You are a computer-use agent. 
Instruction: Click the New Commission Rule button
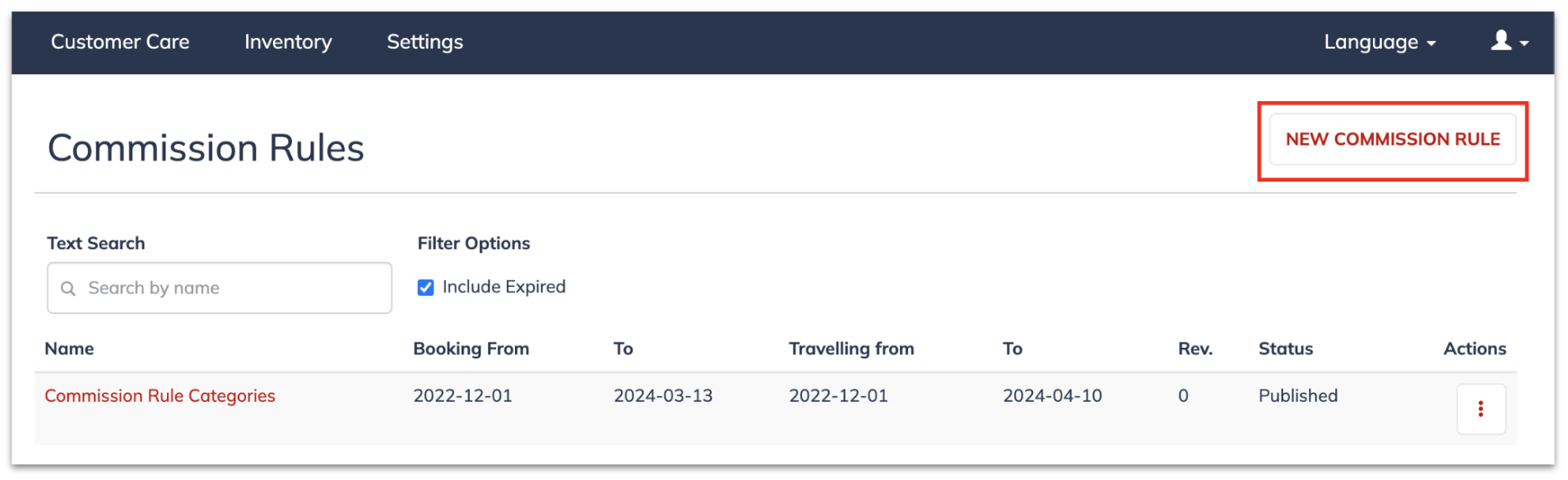pos(1392,140)
